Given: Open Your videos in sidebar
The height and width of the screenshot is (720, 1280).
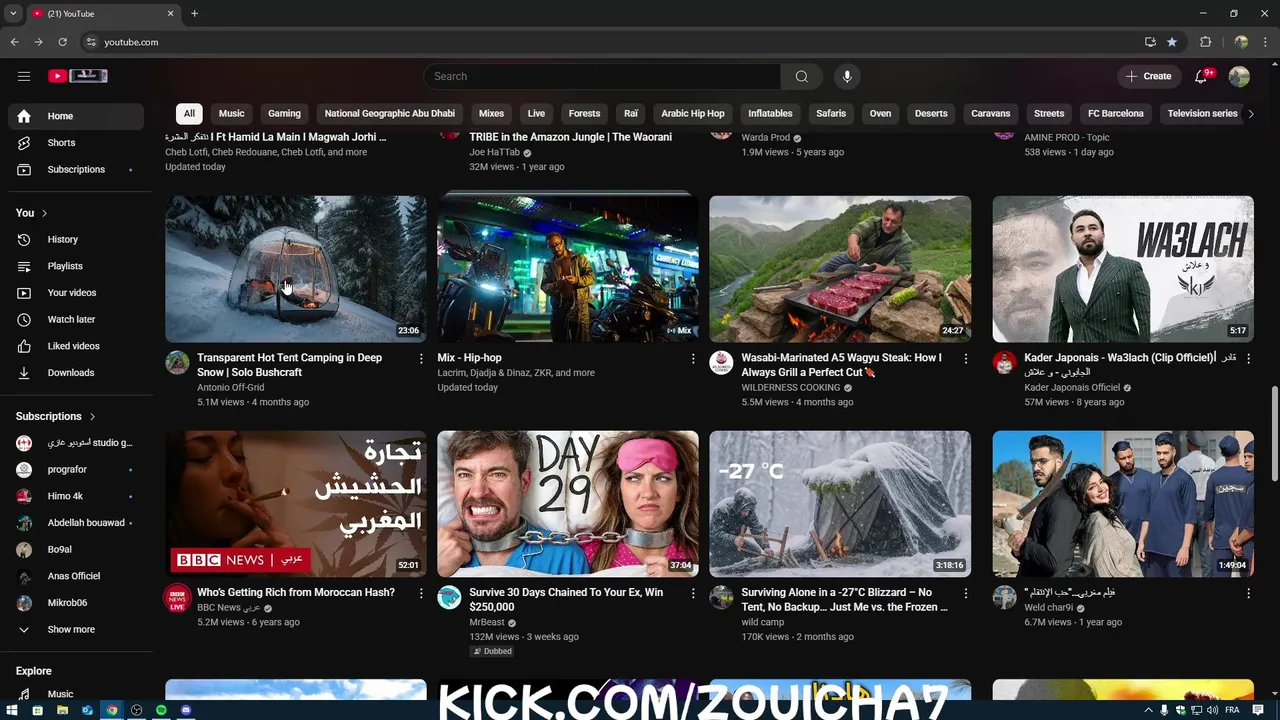Looking at the screenshot, I should 76,293.
